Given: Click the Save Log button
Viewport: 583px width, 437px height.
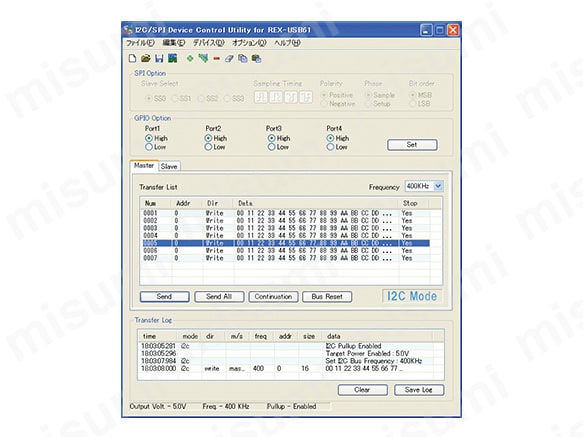Looking at the screenshot, I should [x=419, y=390].
